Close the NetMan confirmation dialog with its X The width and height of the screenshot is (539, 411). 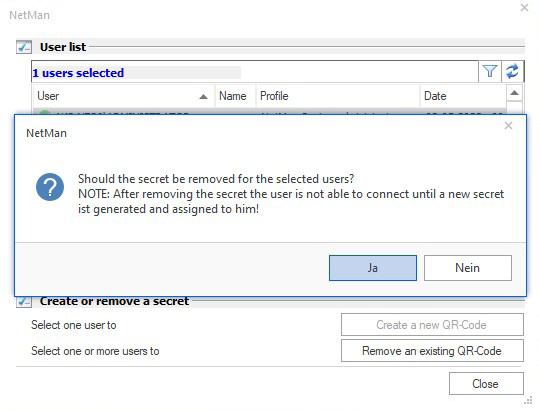pos(508,126)
